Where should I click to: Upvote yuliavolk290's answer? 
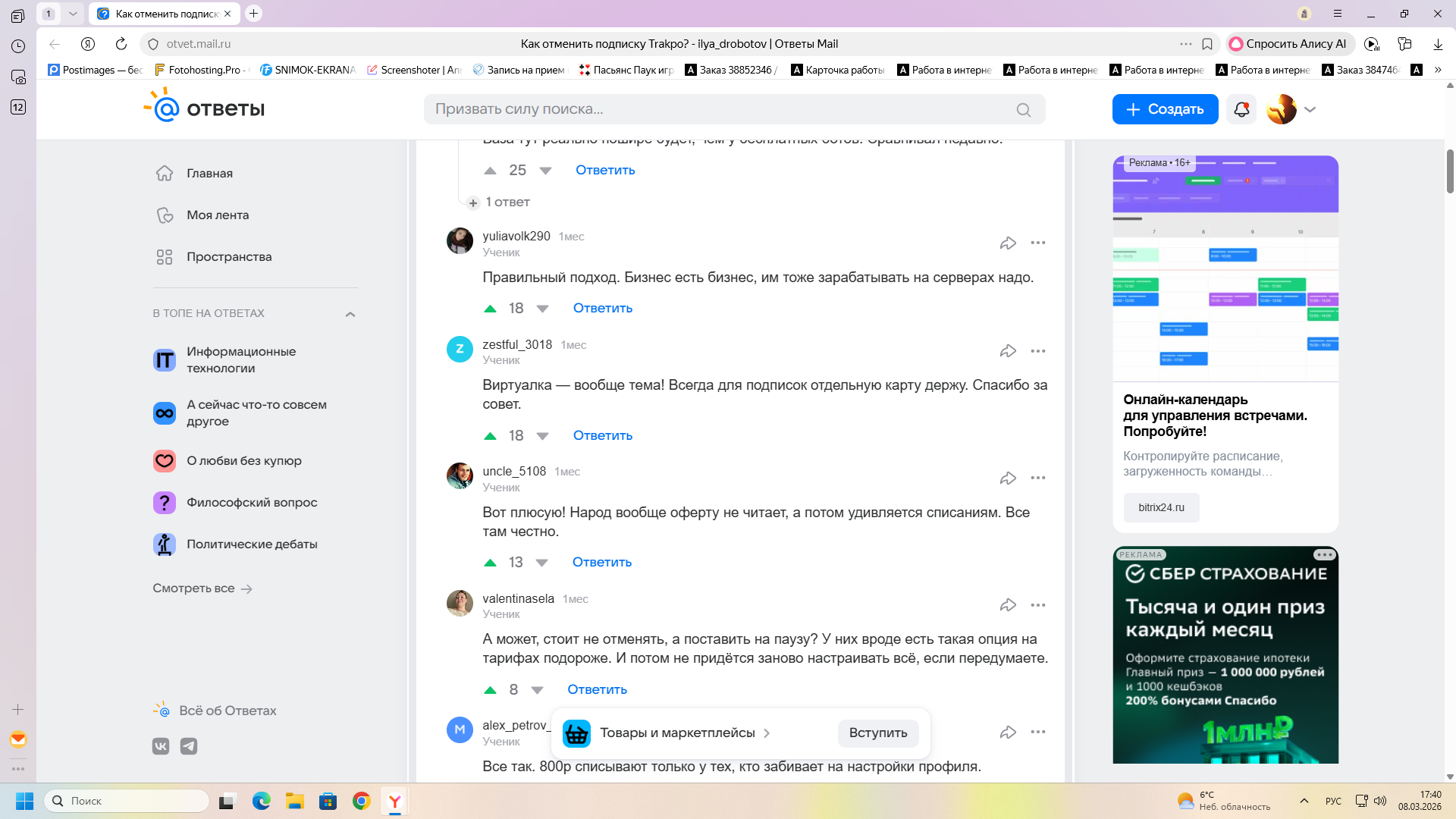click(491, 309)
